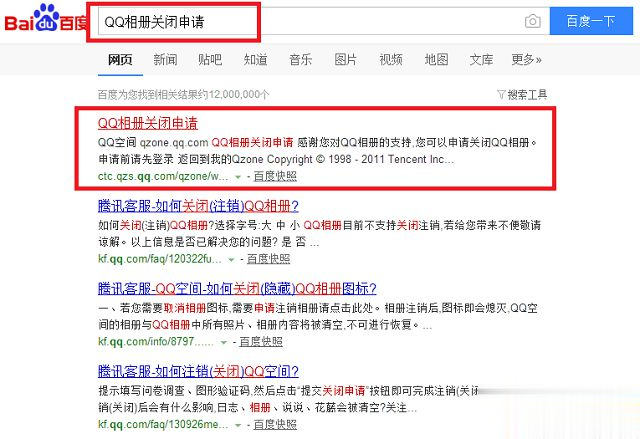Open 百度快照 for kf.qq.com/faq/120322fu result
The image size is (640, 439).
click(269, 259)
